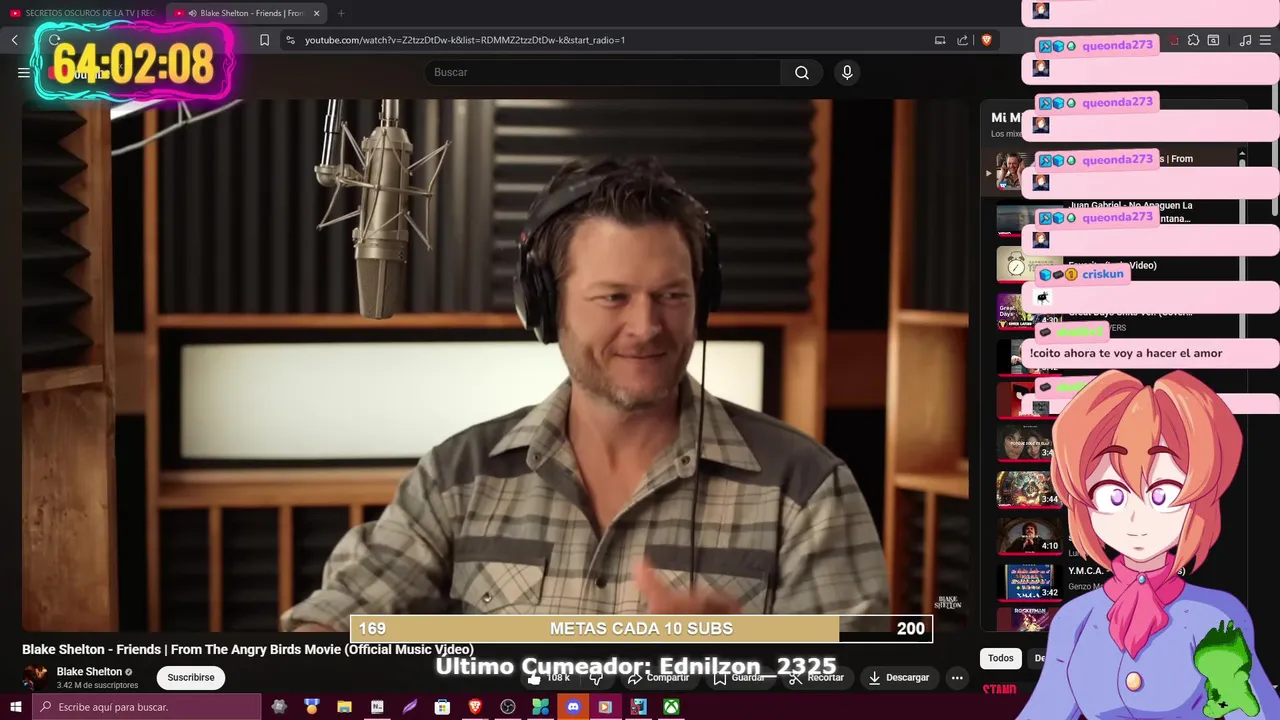Select the Todos filter chip

[1000, 658]
